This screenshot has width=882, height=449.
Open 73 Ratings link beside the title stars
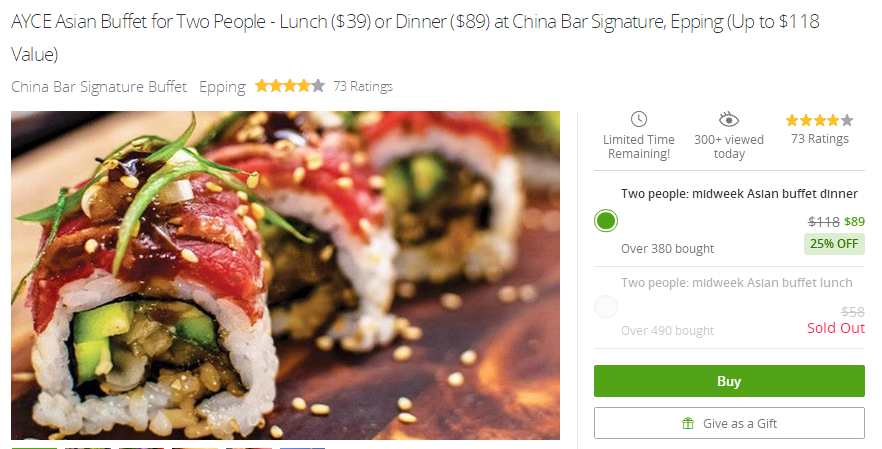(363, 86)
